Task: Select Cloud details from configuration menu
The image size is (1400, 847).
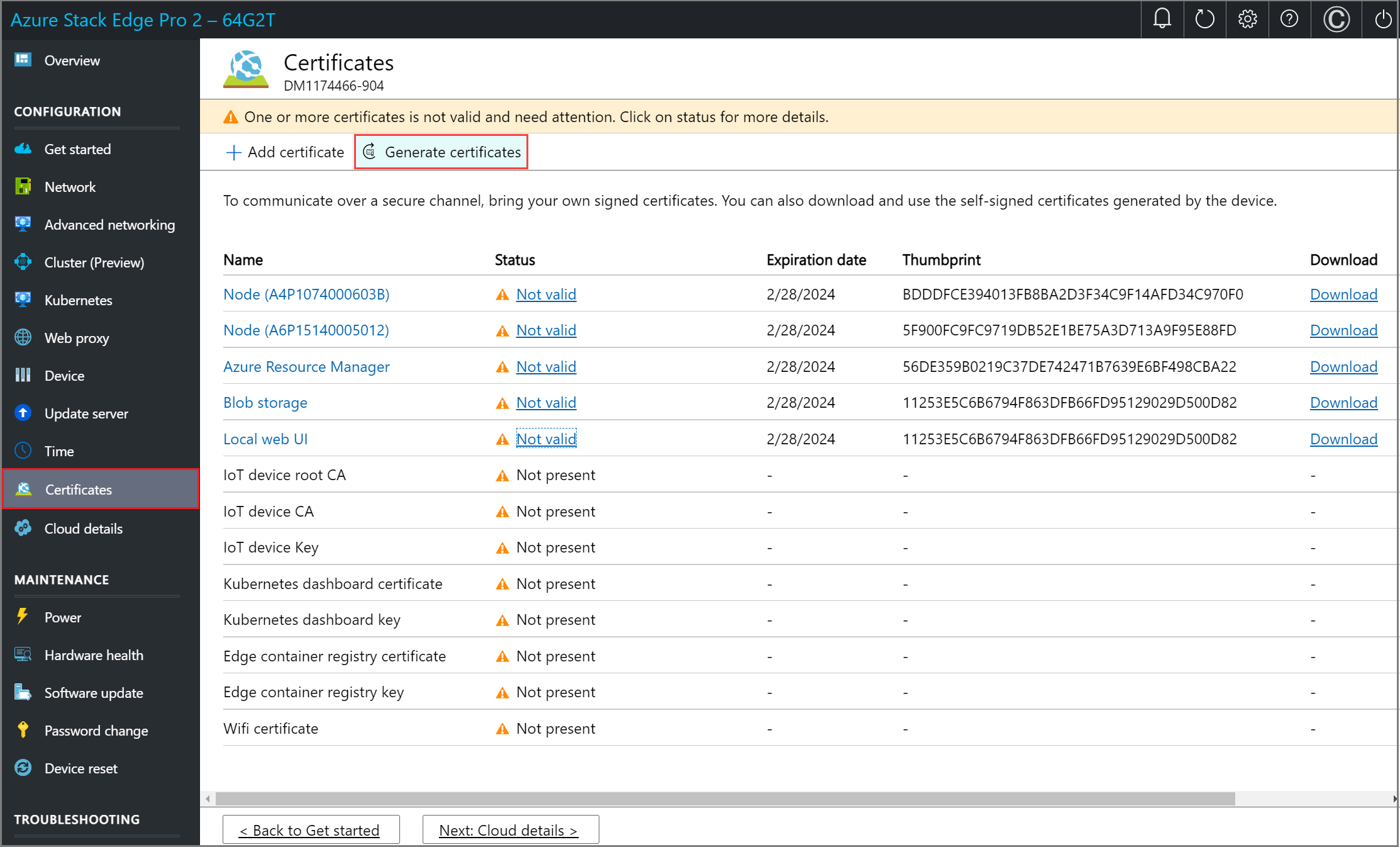Action: click(83, 527)
